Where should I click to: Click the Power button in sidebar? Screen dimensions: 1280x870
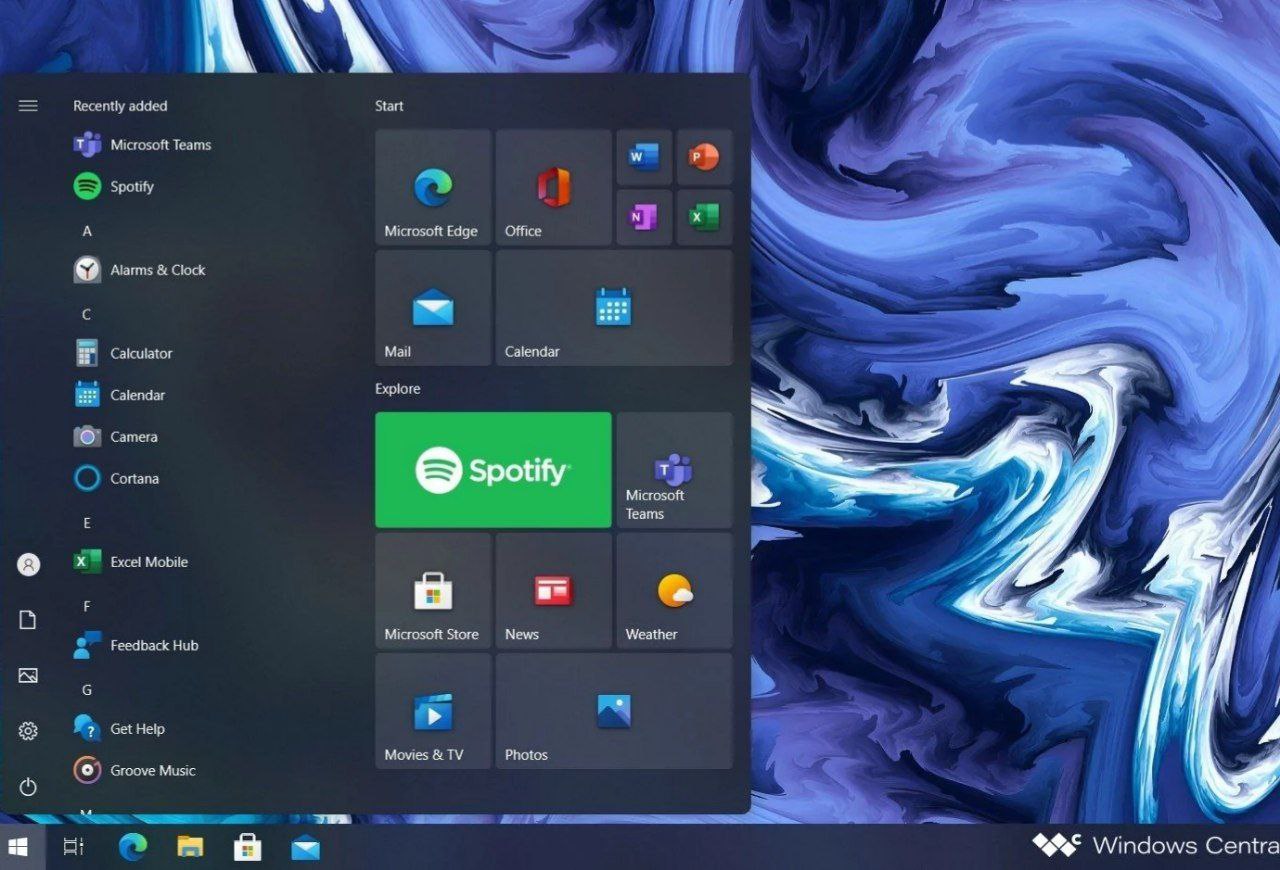28,787
